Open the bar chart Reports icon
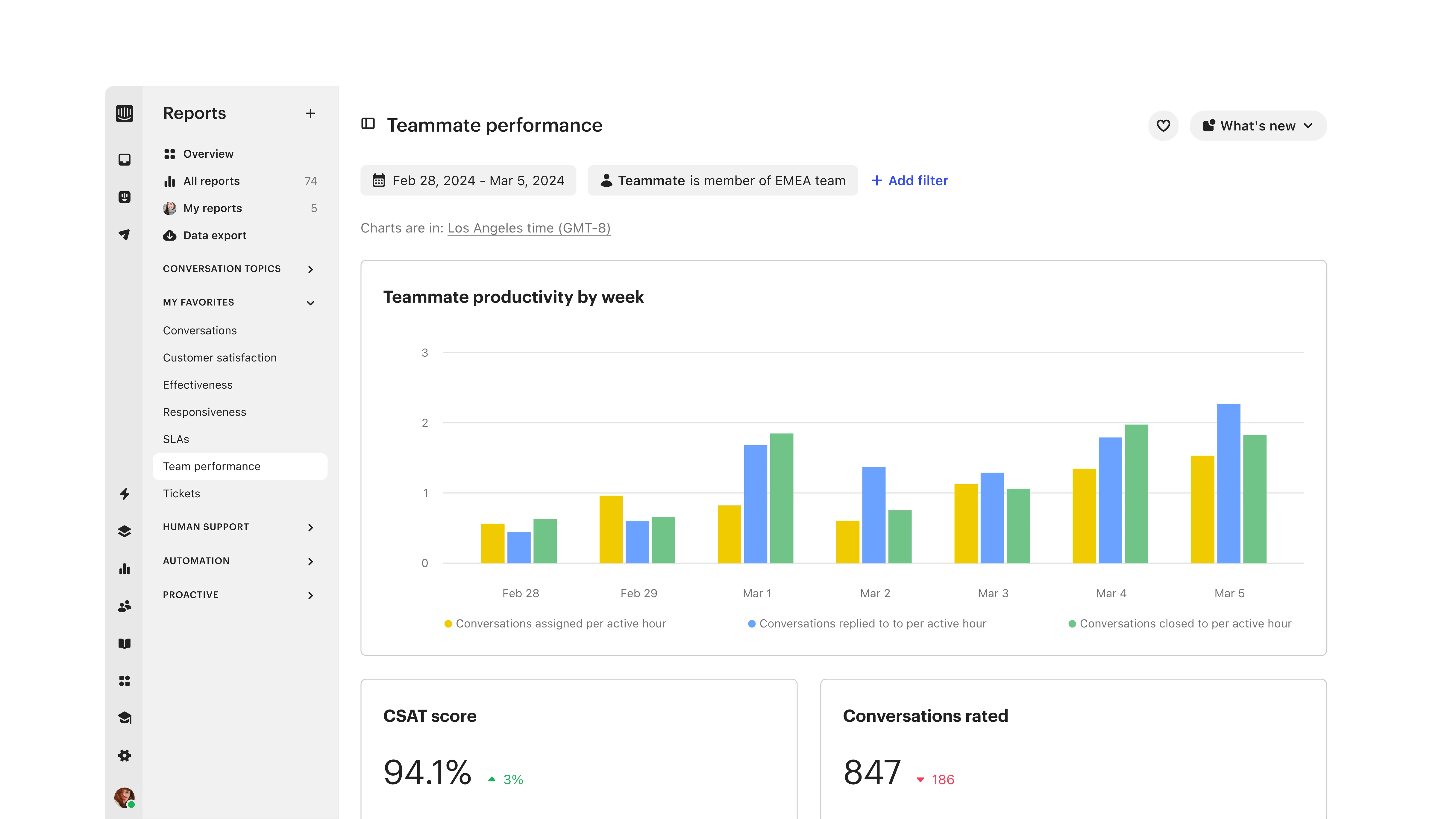 click(124, 568)
